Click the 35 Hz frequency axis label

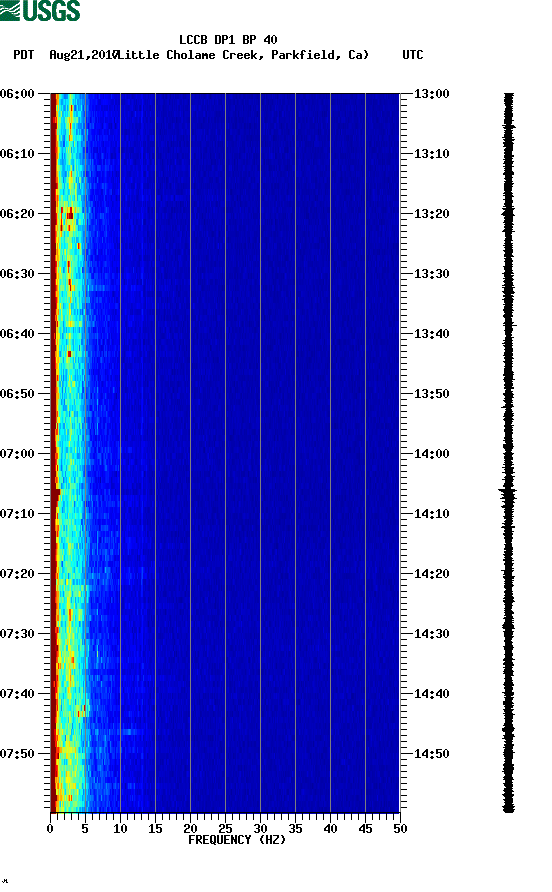click(x=295, y=828)
